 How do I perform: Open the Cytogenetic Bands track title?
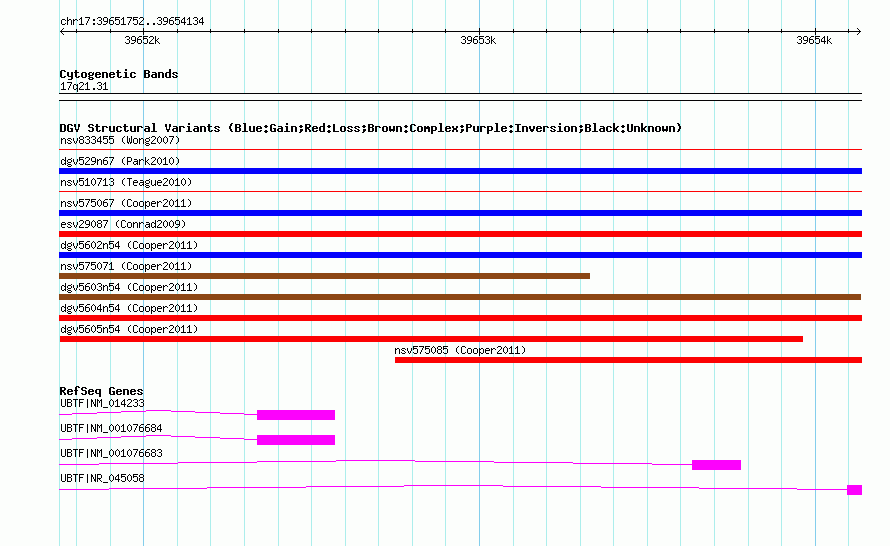[x=119, y=74]
